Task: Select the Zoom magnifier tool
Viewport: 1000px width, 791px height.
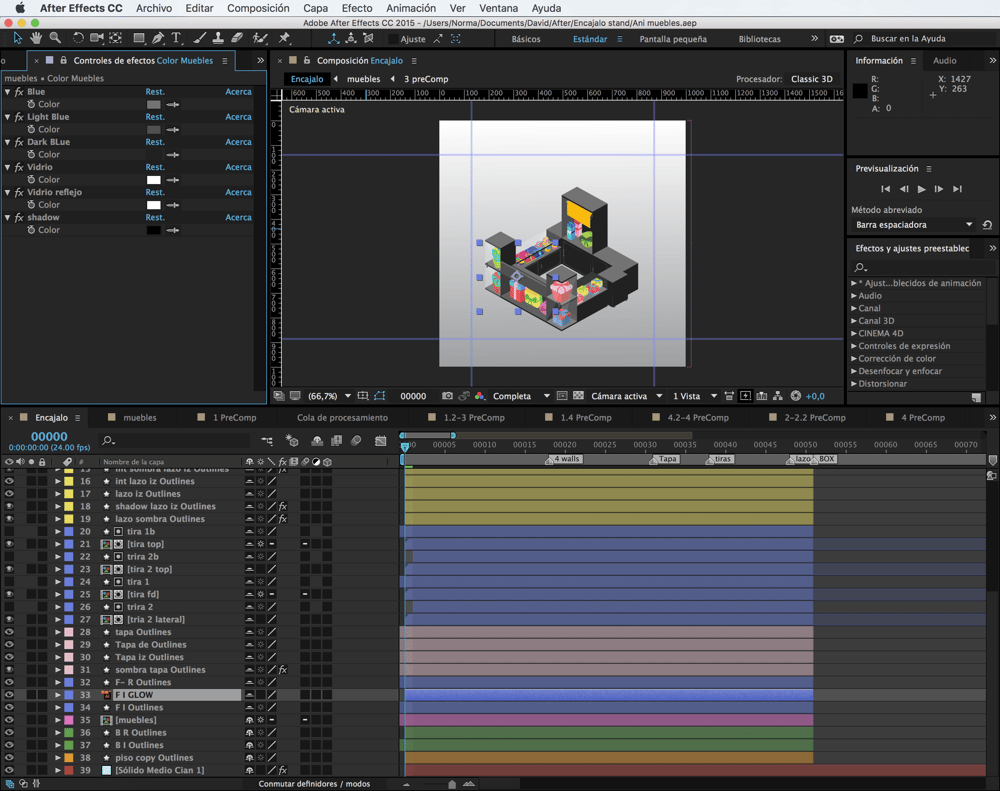Action: click(55, 38)
